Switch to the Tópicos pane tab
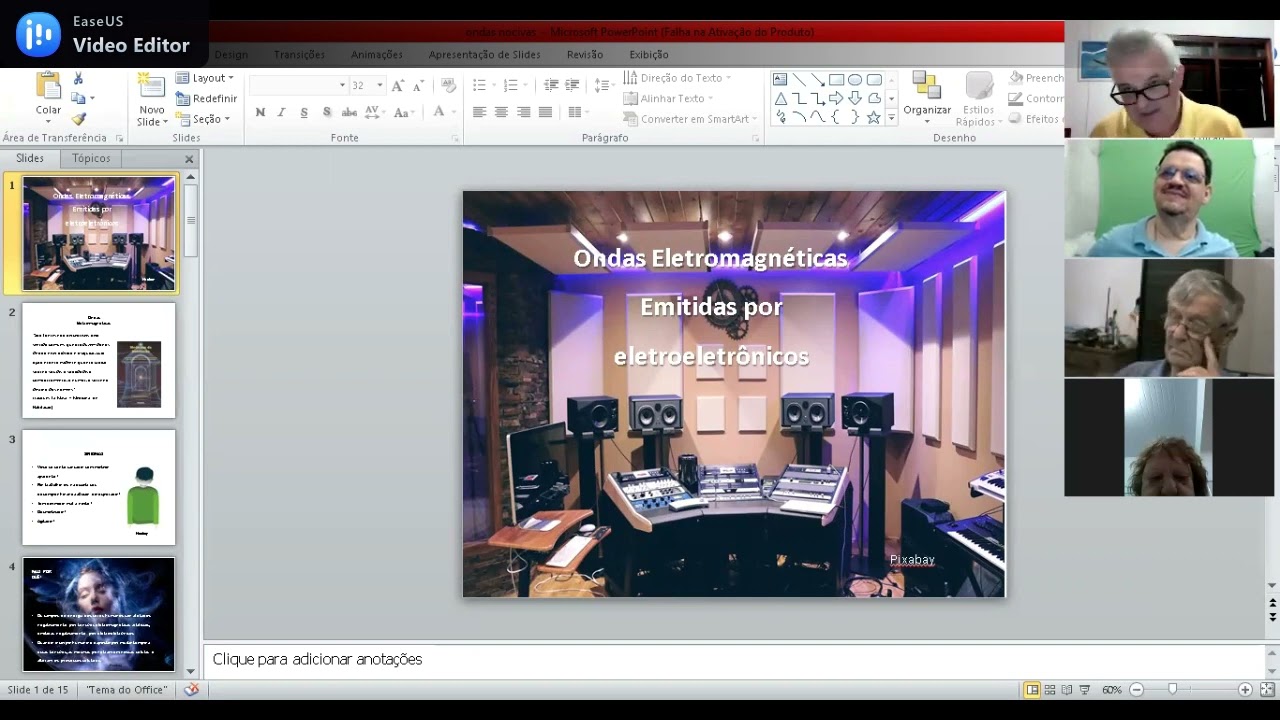Image resolution: width=1280 pixels, height=720 pixels. pos(91,158)
